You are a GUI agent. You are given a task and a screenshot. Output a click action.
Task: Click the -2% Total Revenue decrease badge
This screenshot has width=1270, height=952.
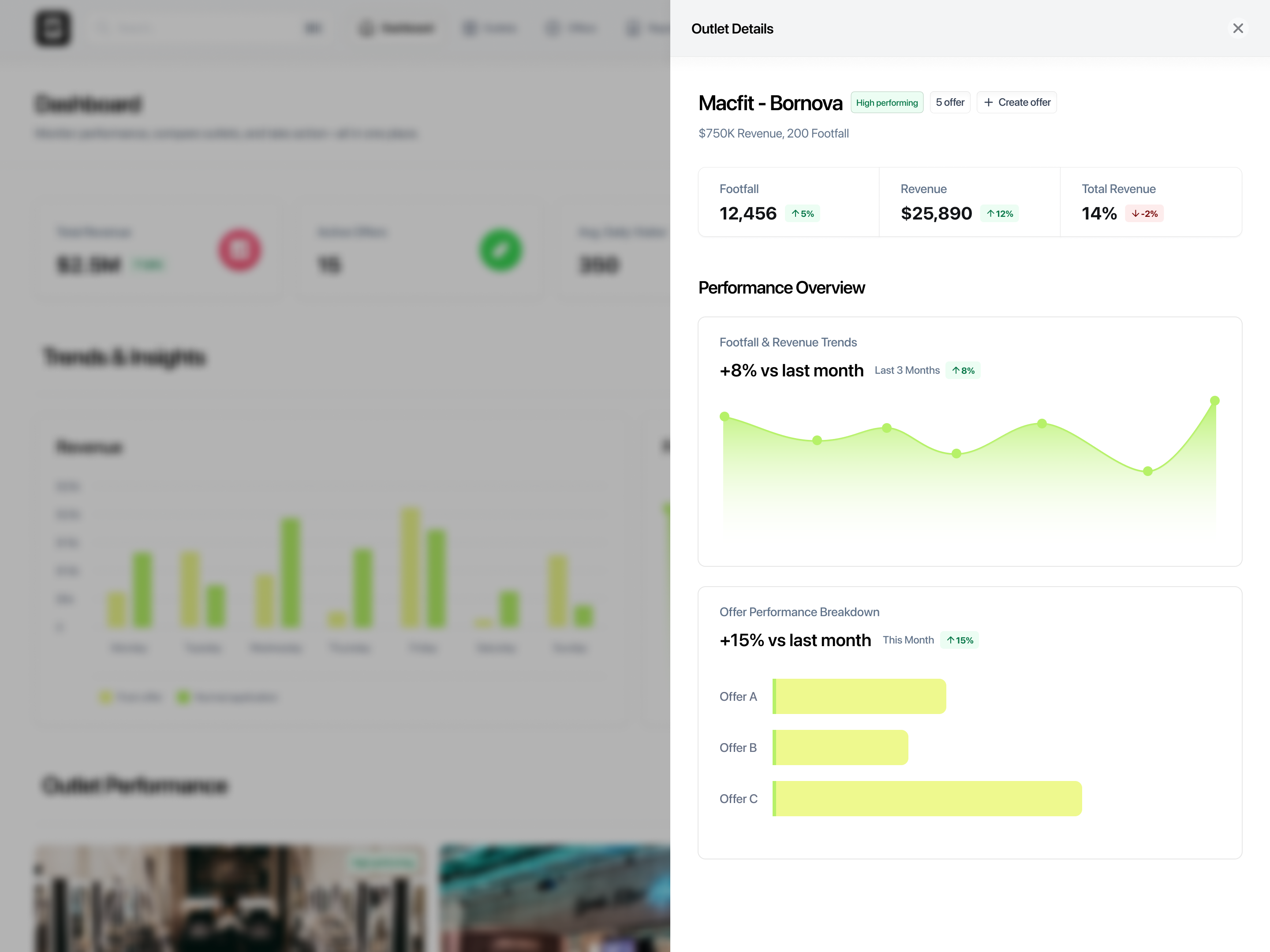[x=1144, y=213]
